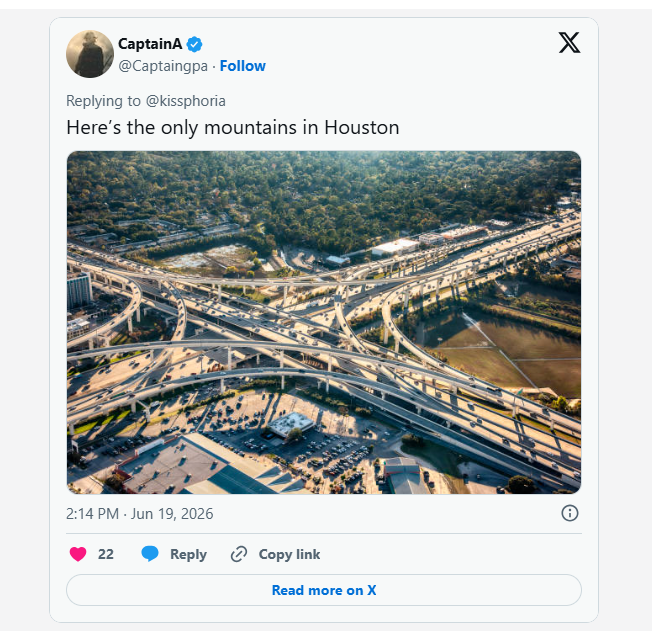Click the @Captaingpa handle
Screen dimensions: 652x642
[x=163, y=66]
